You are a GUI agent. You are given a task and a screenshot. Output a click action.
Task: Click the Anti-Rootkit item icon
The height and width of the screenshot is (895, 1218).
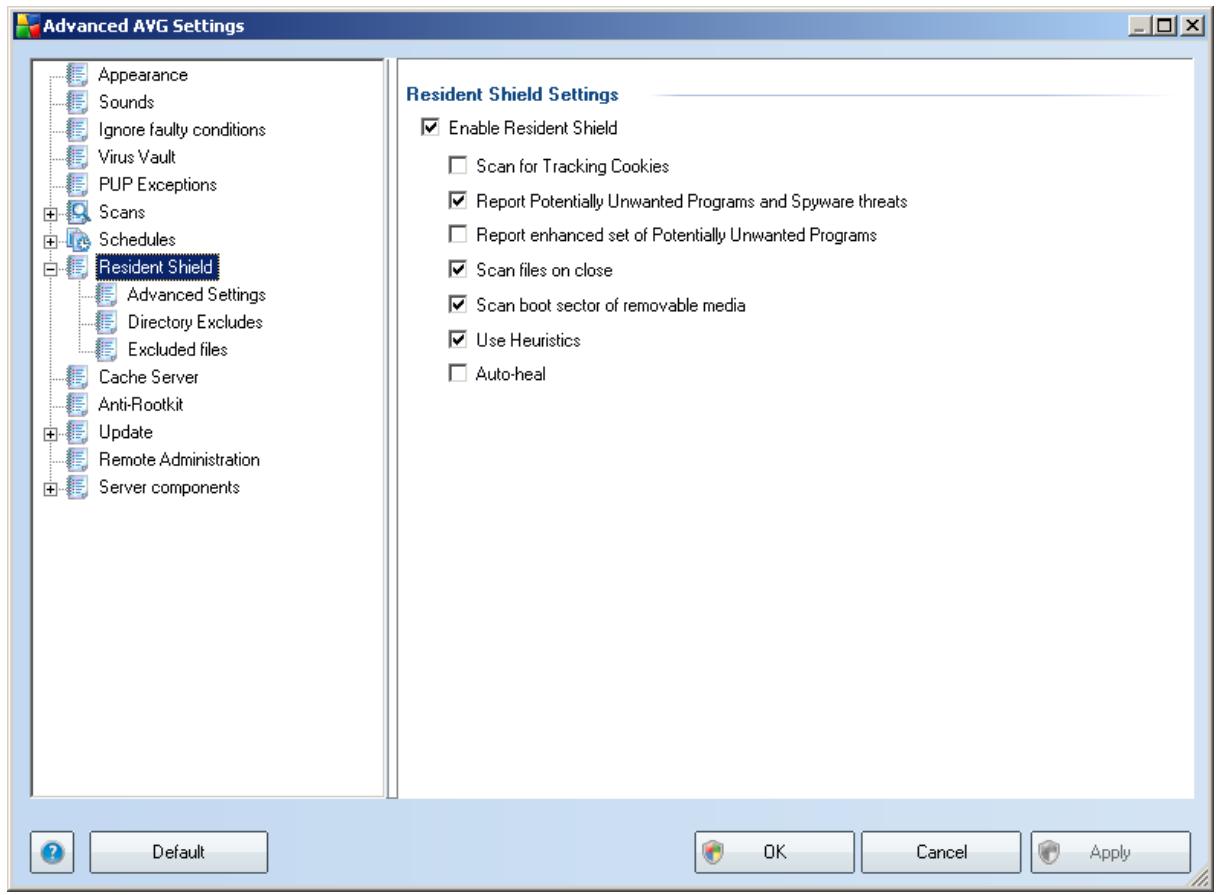[75, 404]
